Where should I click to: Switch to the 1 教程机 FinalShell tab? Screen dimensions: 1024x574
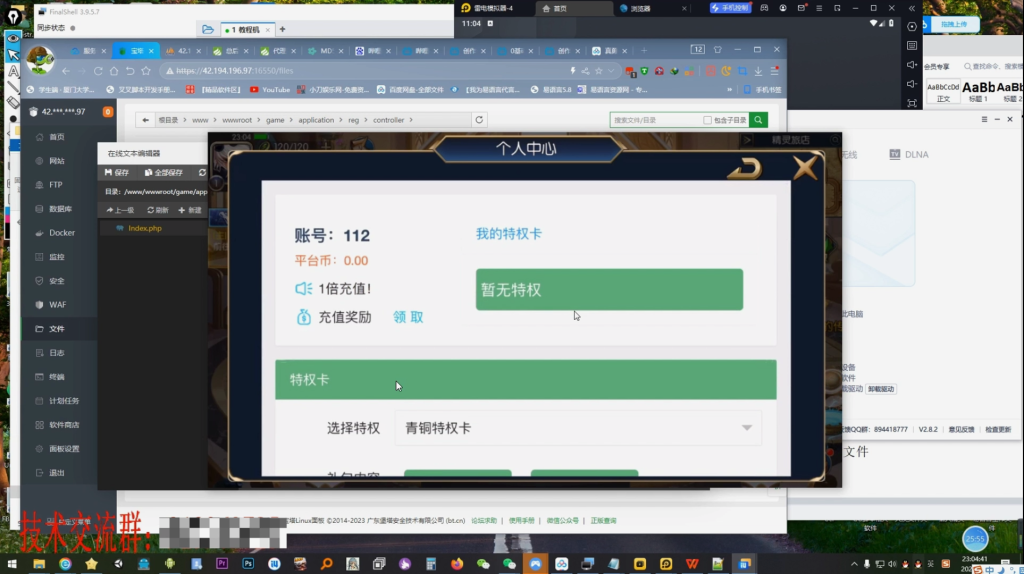point(246,29)
